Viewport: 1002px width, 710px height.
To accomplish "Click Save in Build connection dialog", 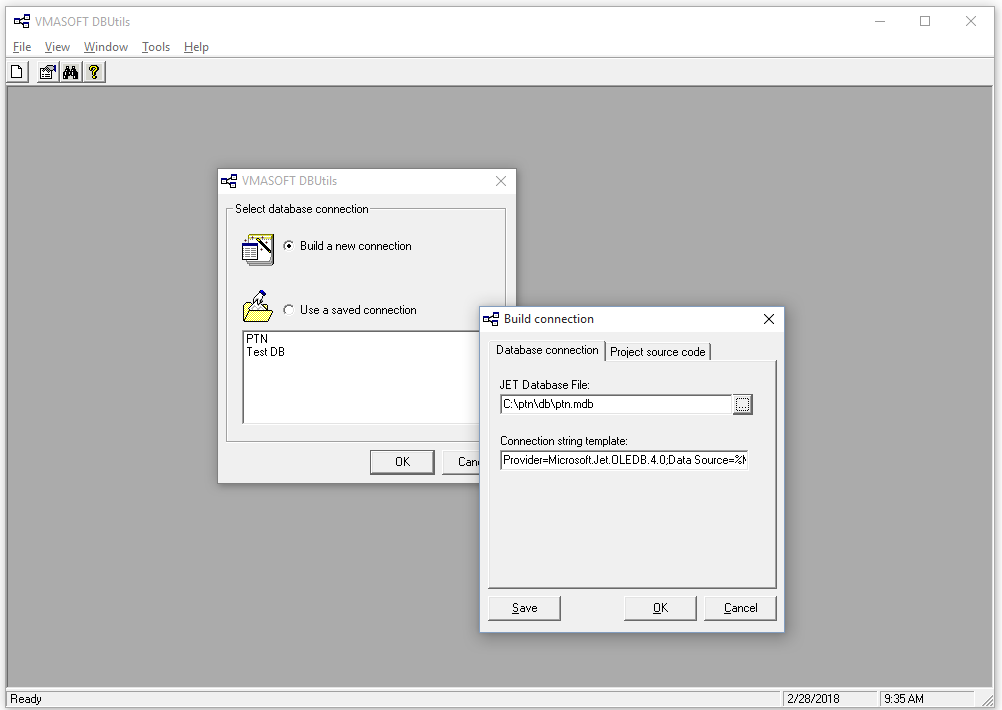I will (x=524, y=608).
